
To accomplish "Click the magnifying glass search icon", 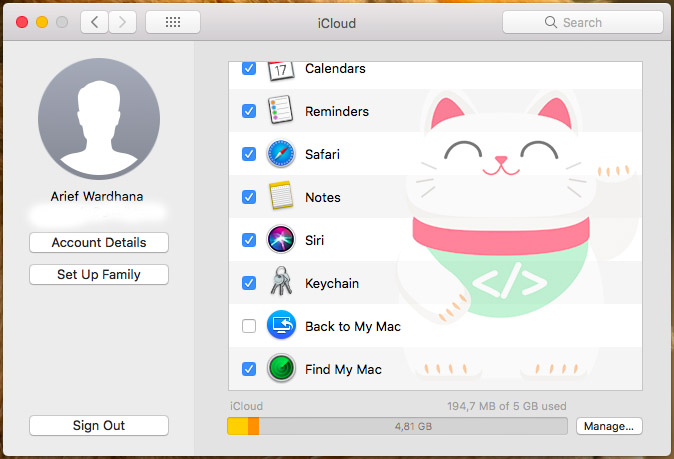I will 551,22.
